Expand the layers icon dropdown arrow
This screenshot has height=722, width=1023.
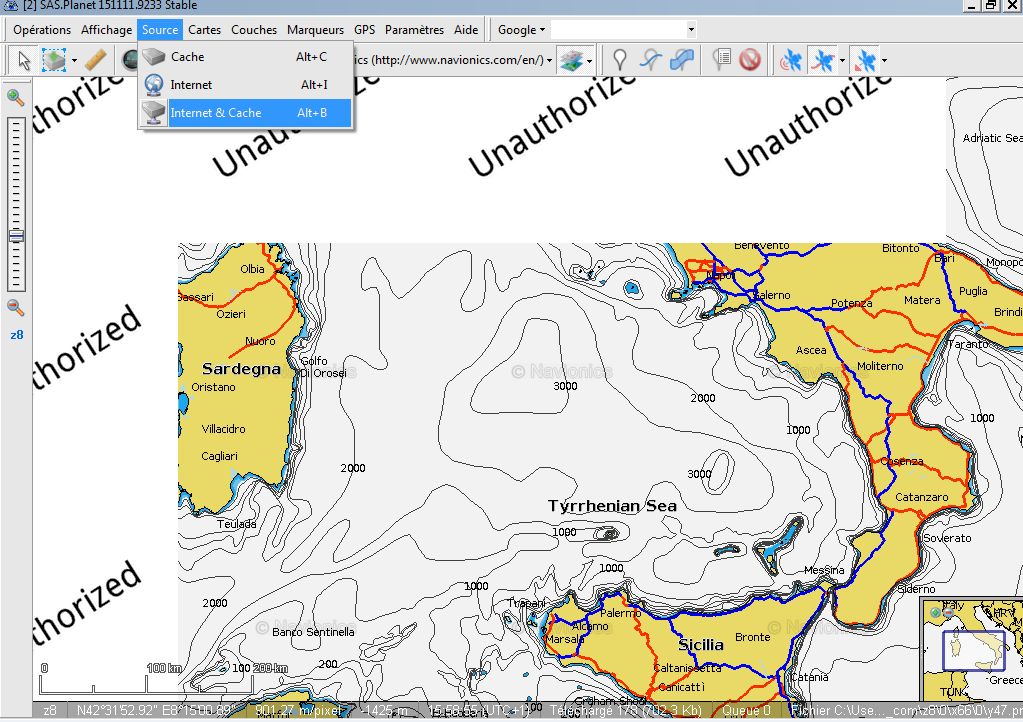pyautogui.click(x=589, y=61)
